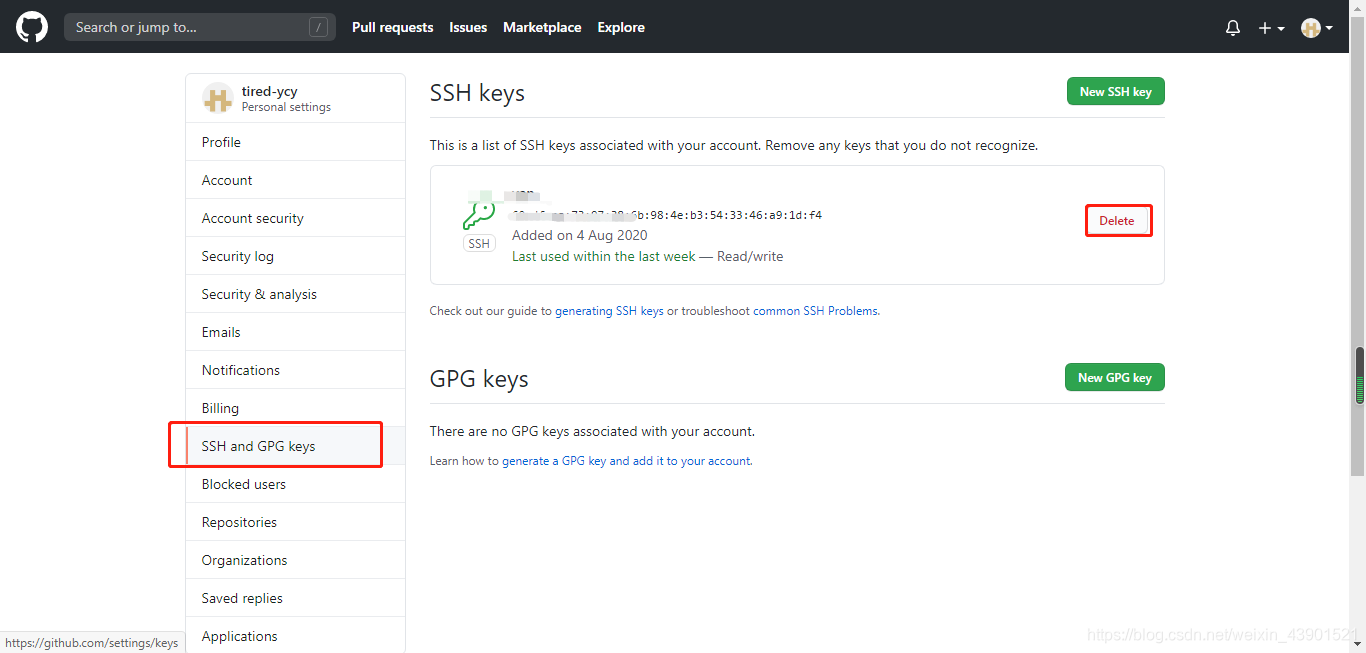This screenshot has width=1366, height=653.
Task: Open the user avatar menu in header
Action: tap(1317, 28)
